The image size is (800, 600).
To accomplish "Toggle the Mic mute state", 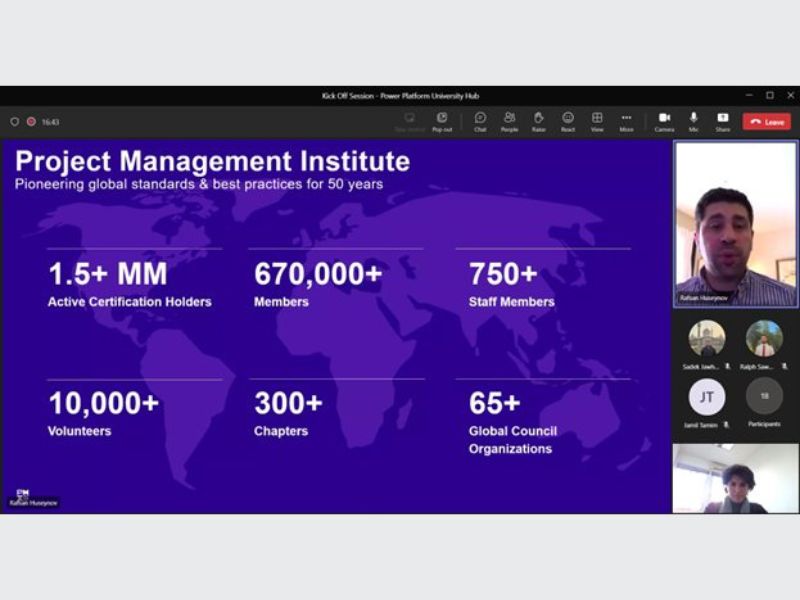I will pyautogui.click(x=693, y=122).
